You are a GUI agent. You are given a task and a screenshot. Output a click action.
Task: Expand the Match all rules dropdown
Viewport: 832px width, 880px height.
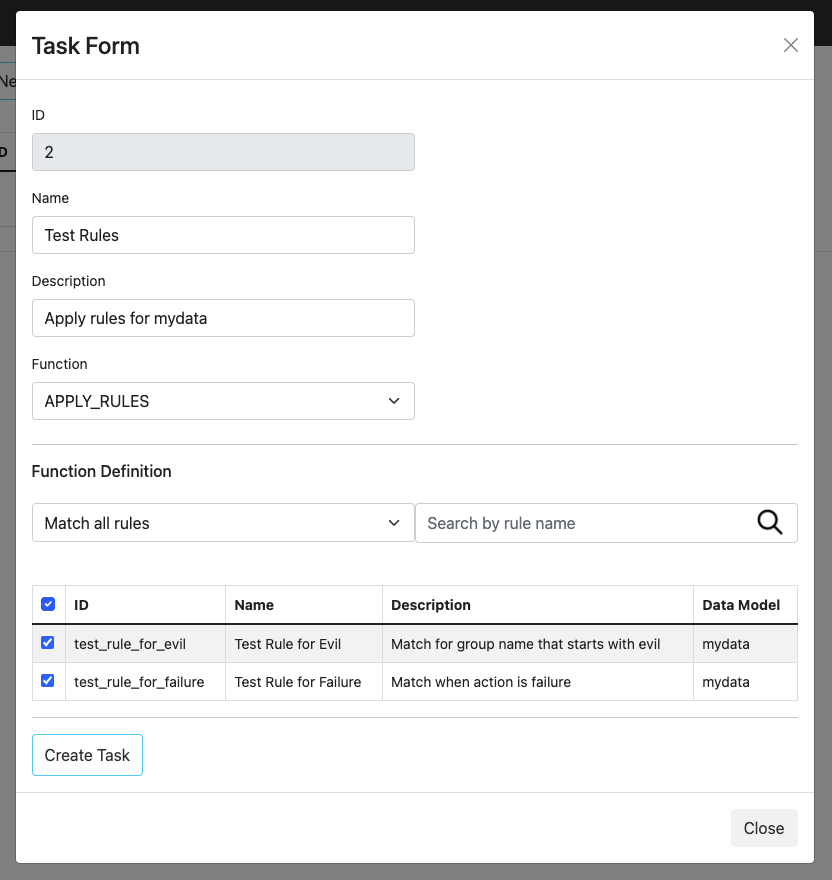click(x=223, y=523)
